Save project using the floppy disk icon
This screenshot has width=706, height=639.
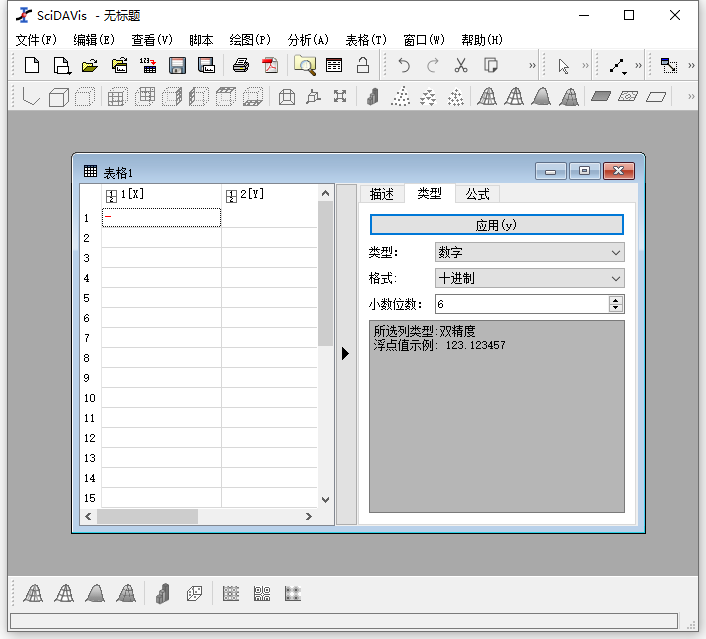[178, 66]
